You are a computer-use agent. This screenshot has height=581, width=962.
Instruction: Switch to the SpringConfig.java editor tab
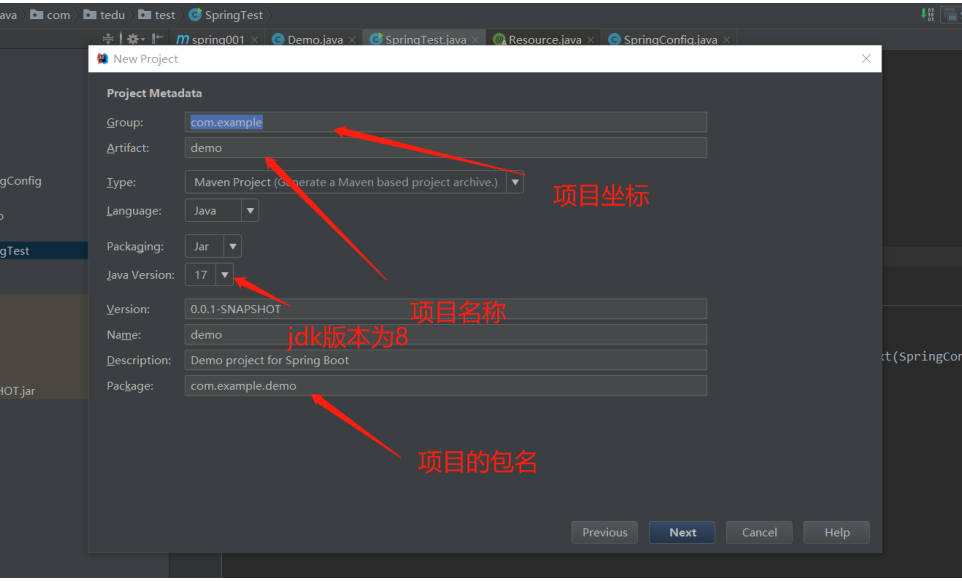[x=670, y=40]
